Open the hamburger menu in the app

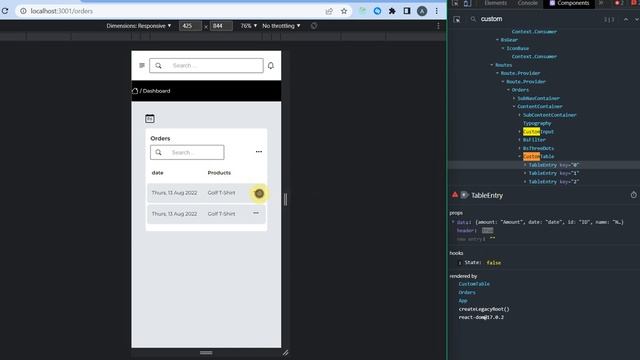pos(142,65)
